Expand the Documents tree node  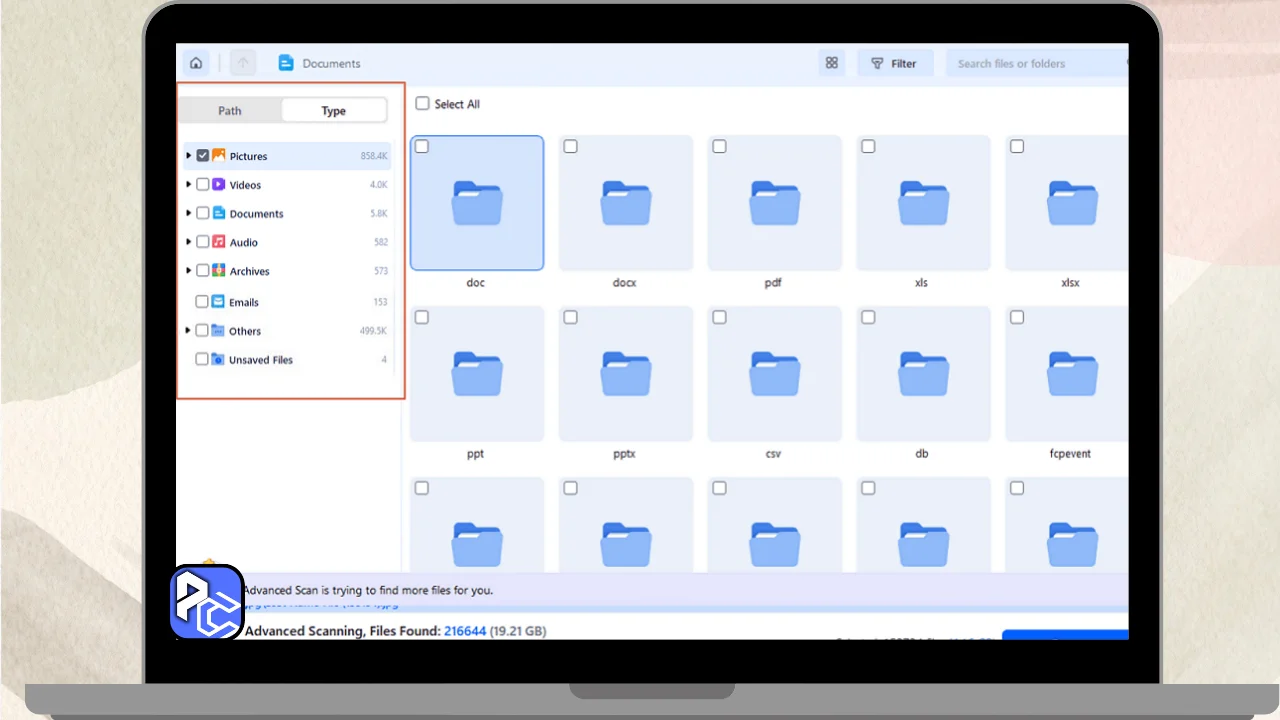point(188,213)
